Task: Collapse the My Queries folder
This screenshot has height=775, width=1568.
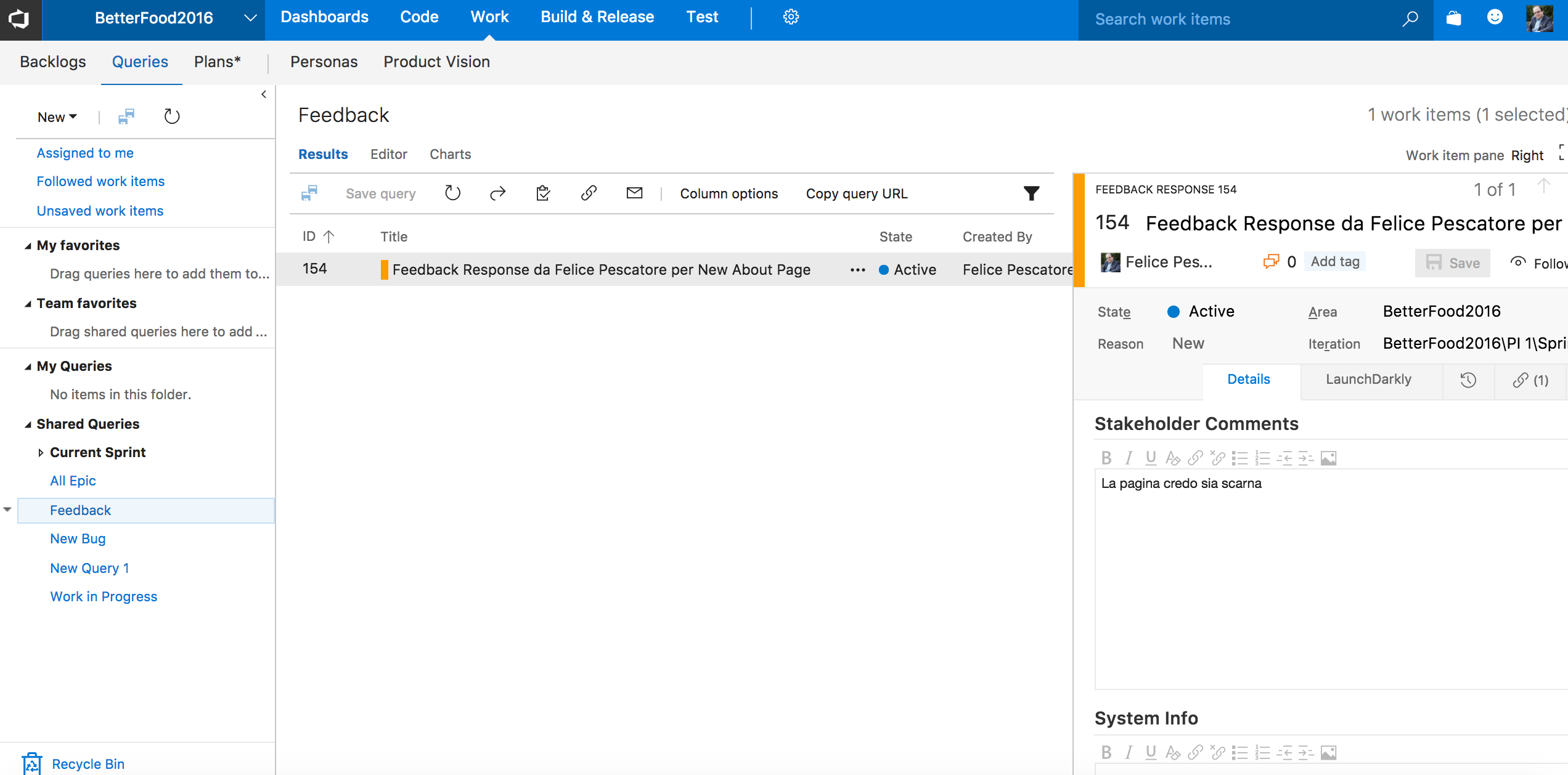Action: pos(28,367)
